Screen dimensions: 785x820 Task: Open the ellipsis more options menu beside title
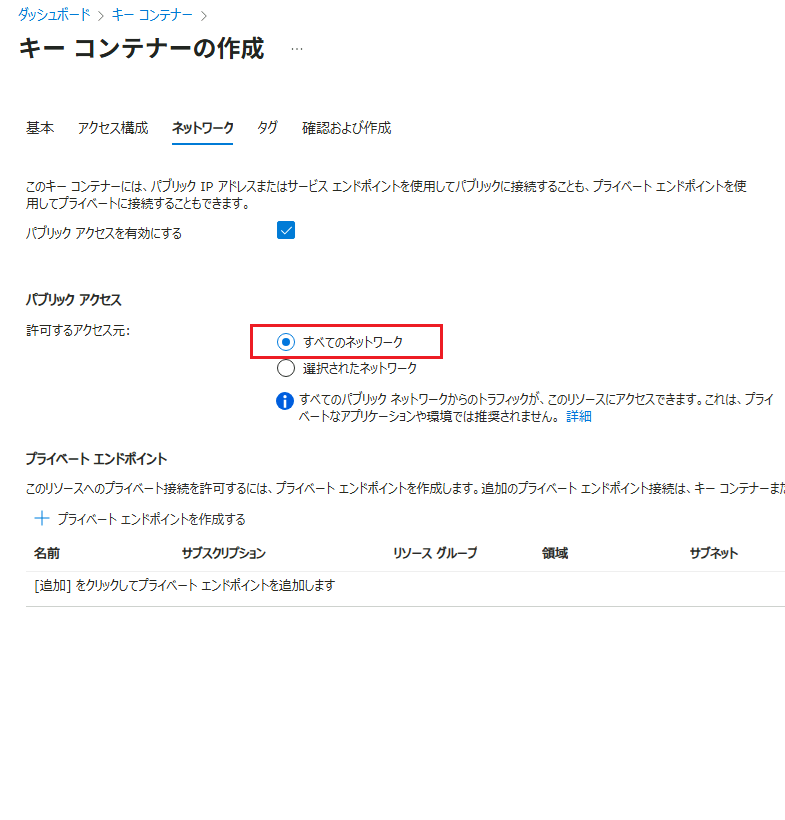click(x=296, y=48)
